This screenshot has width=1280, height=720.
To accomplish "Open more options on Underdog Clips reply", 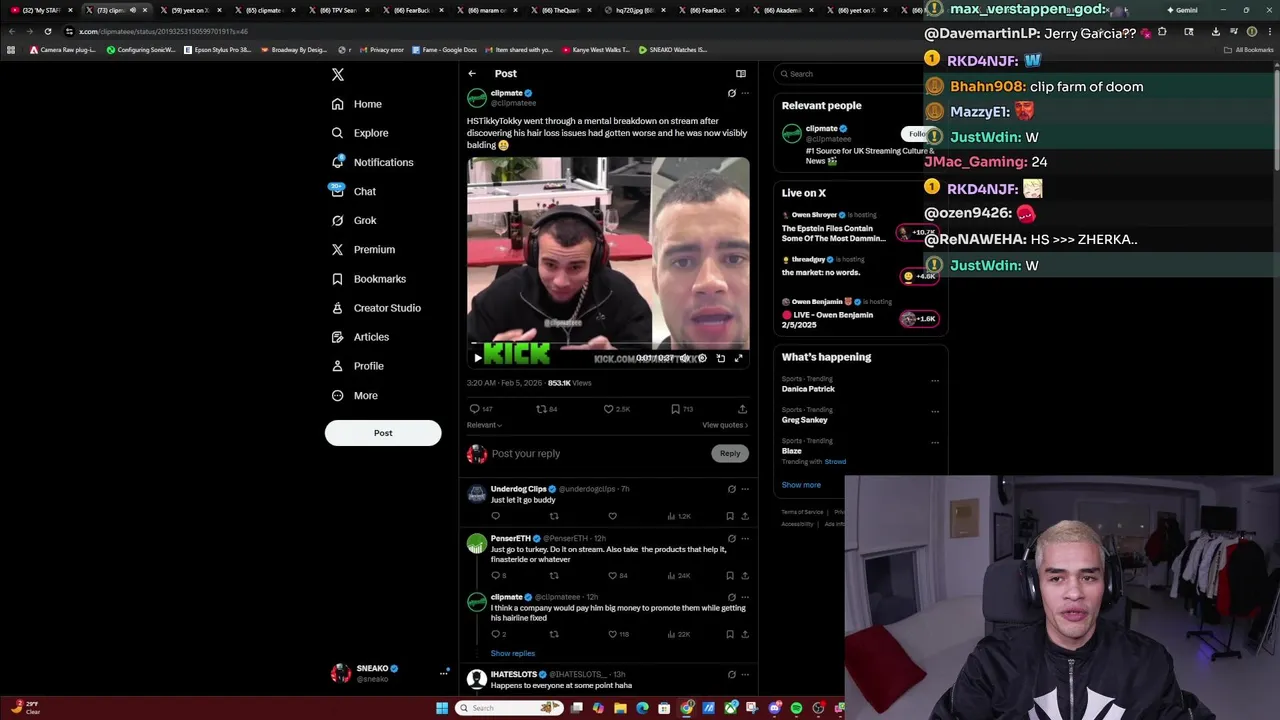I will pos(745,489).
